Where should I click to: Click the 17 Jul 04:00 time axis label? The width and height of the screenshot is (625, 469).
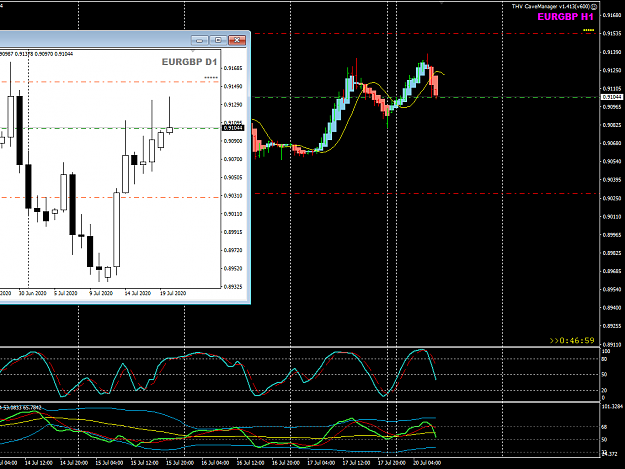pyautogui.click(x=321, y=463)
